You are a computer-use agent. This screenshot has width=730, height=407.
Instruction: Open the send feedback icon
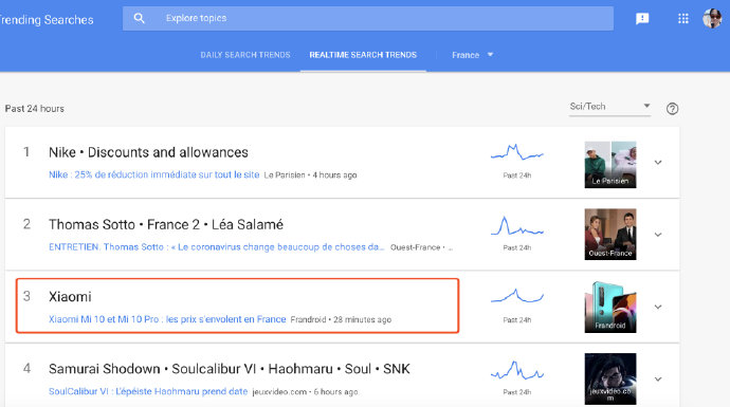pos(642,19)
